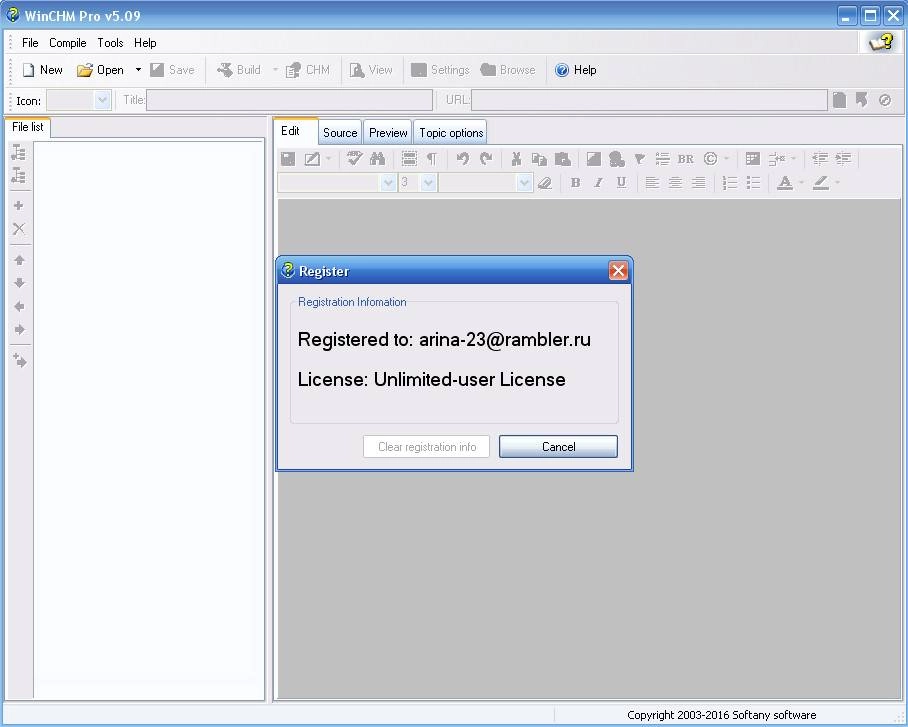Click the increase indent icon
The width and height of the screenshot is (908, 727).
pyautogui.click(x=843, y=159)
